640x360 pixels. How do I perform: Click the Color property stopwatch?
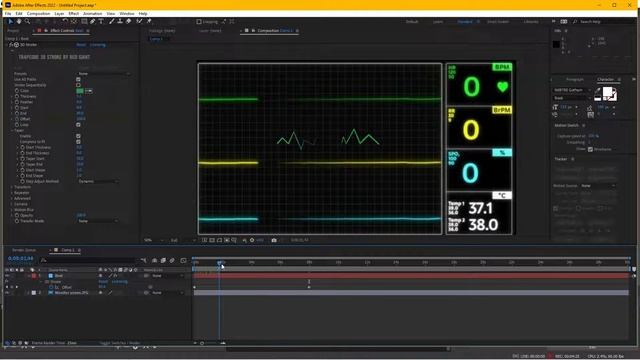[x=17, y=91]
